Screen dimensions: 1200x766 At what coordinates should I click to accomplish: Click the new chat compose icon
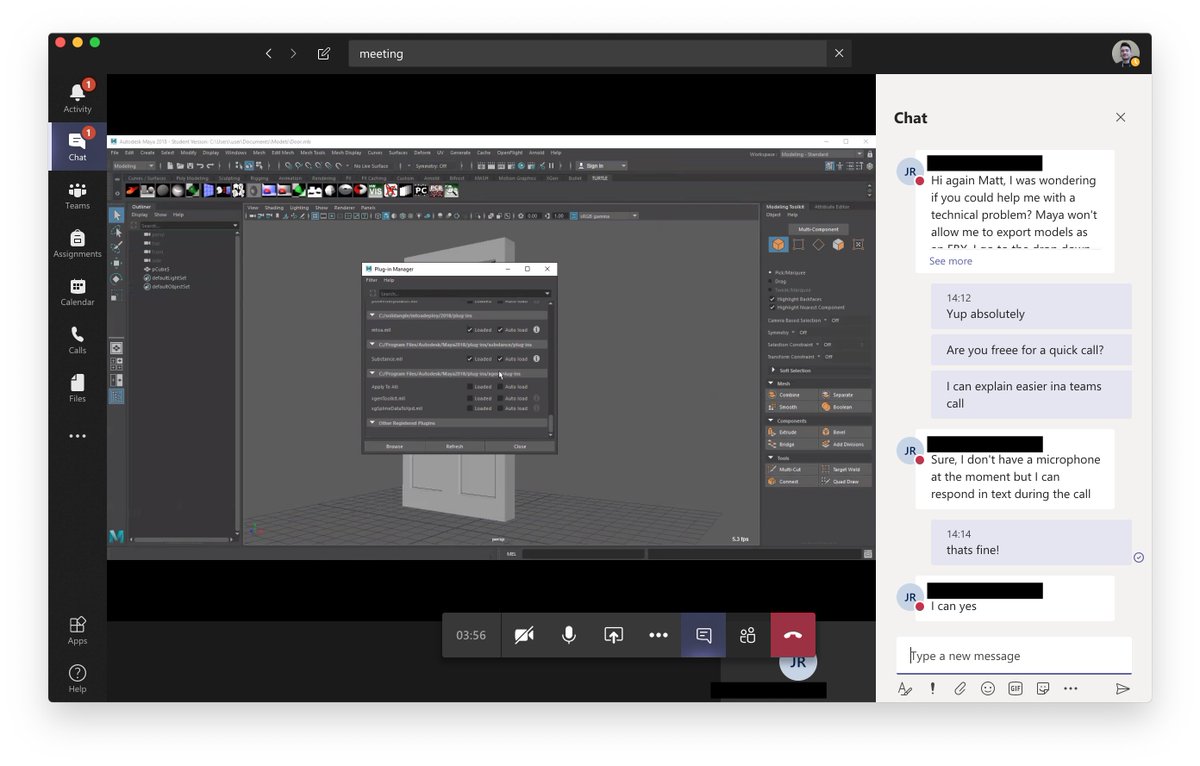[323, 54]
